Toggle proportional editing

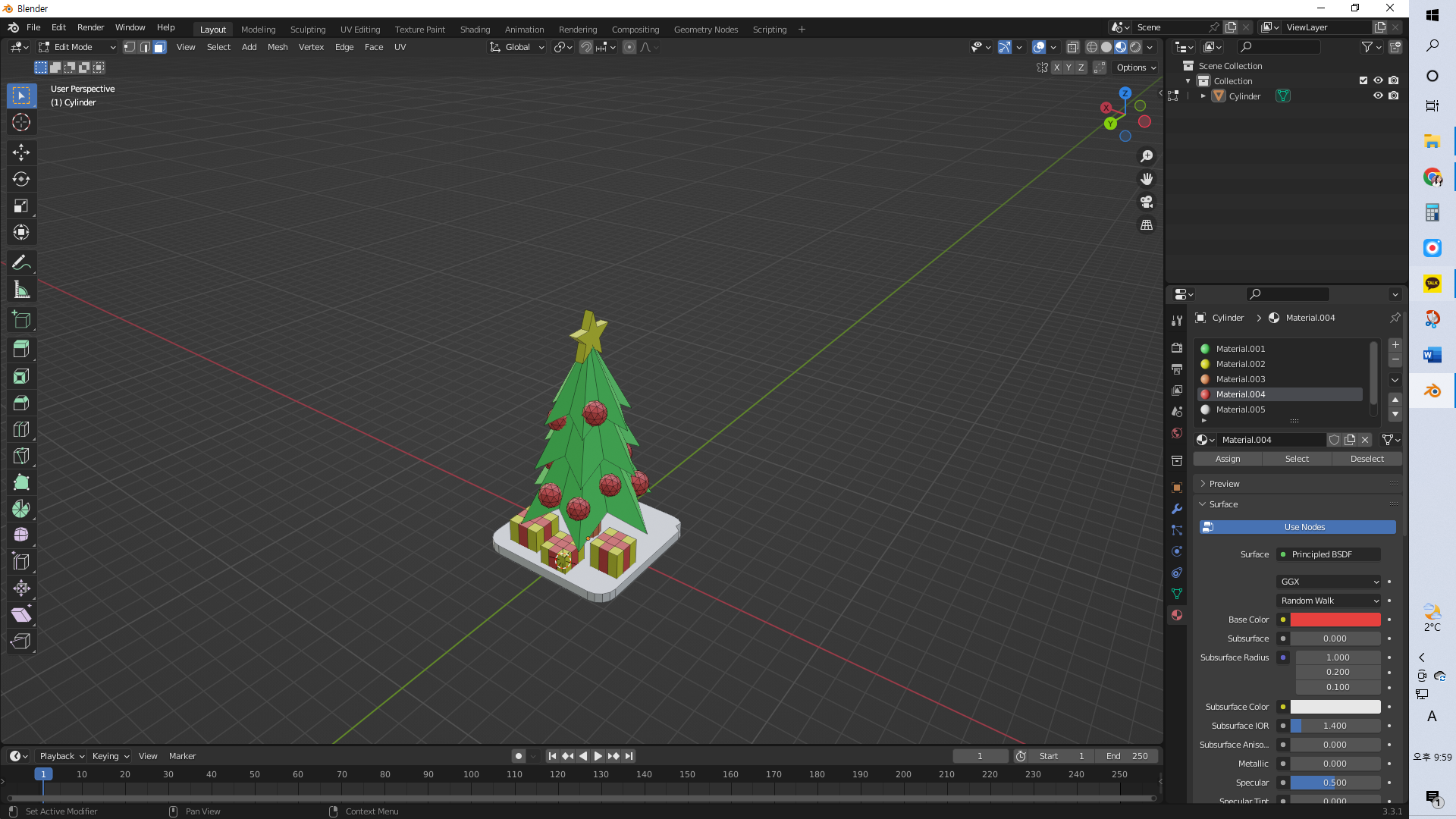[629, 47]
